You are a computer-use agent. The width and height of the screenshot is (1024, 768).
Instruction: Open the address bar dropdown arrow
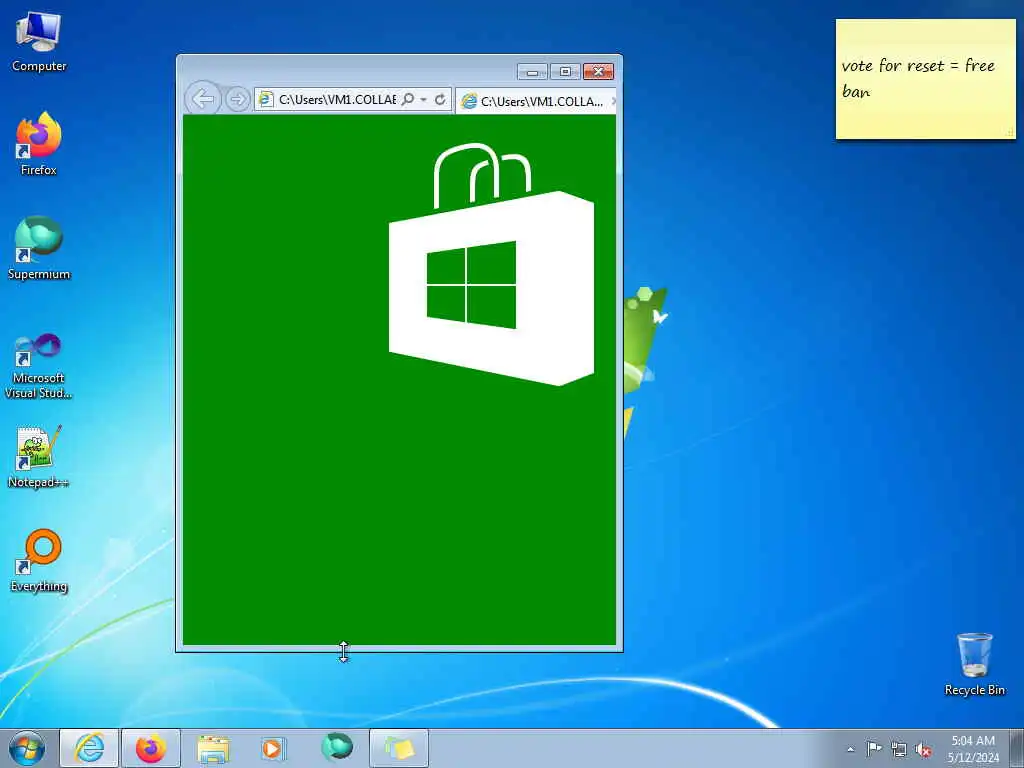[423, 99]
